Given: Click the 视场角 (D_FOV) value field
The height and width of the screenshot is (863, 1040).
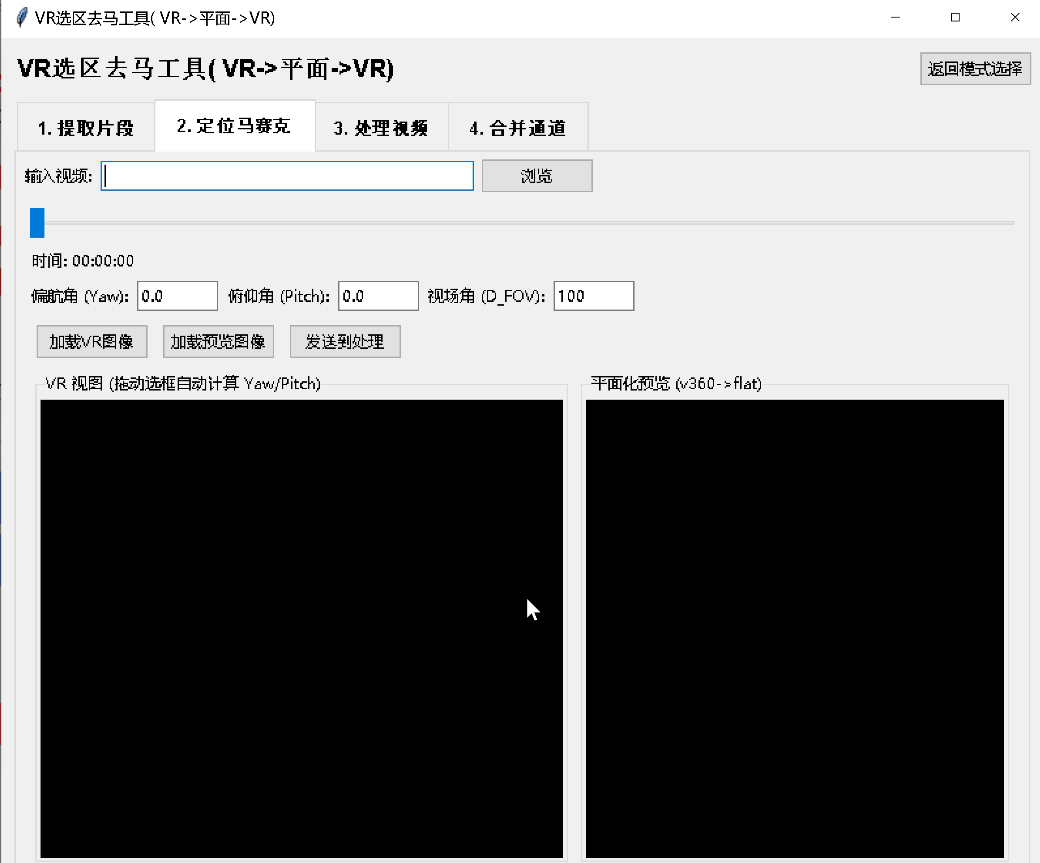Looking at the screenshot, I should pos(594,296).
